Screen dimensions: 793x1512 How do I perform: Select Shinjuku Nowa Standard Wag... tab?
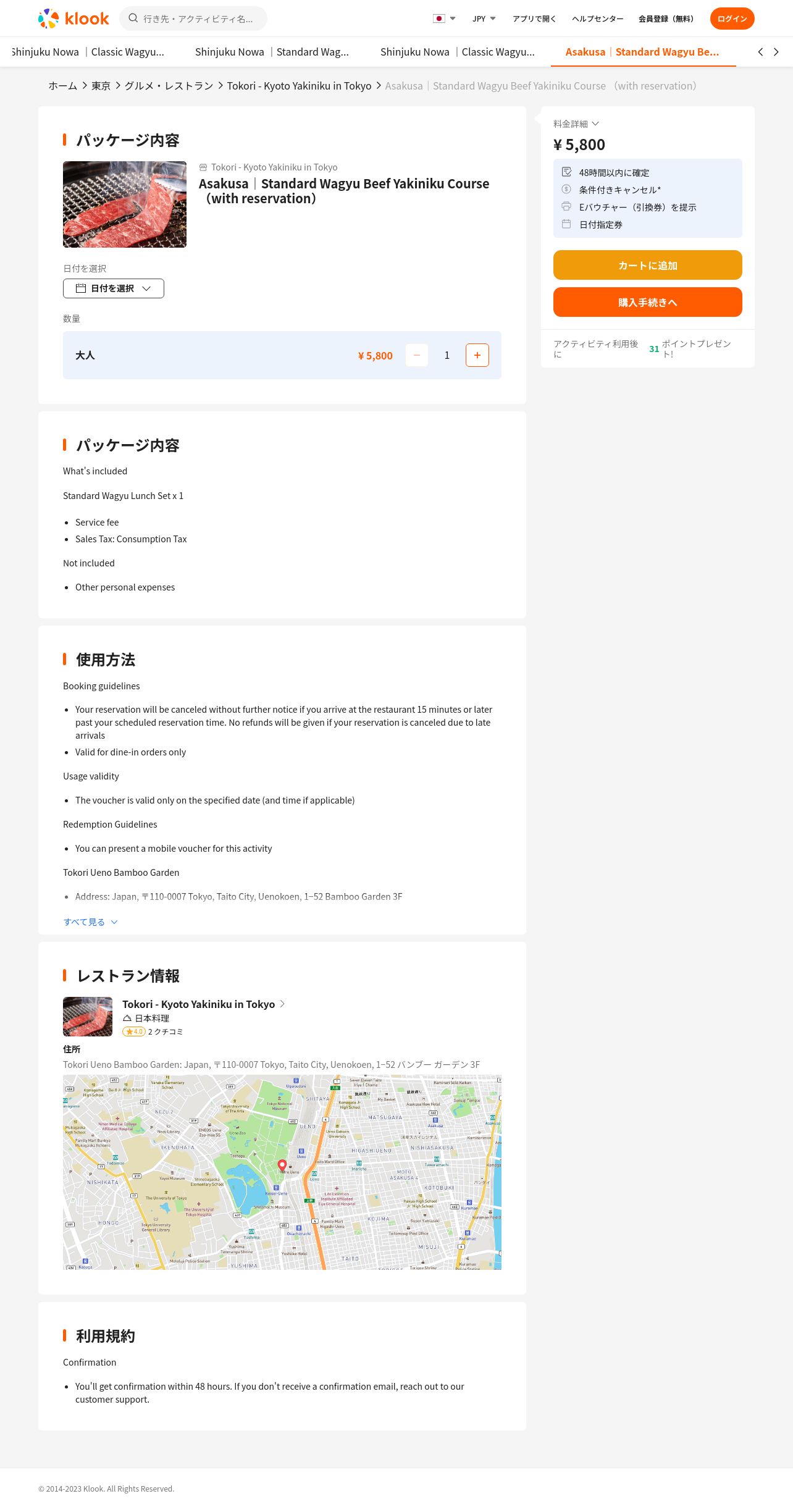coord(272,52)
